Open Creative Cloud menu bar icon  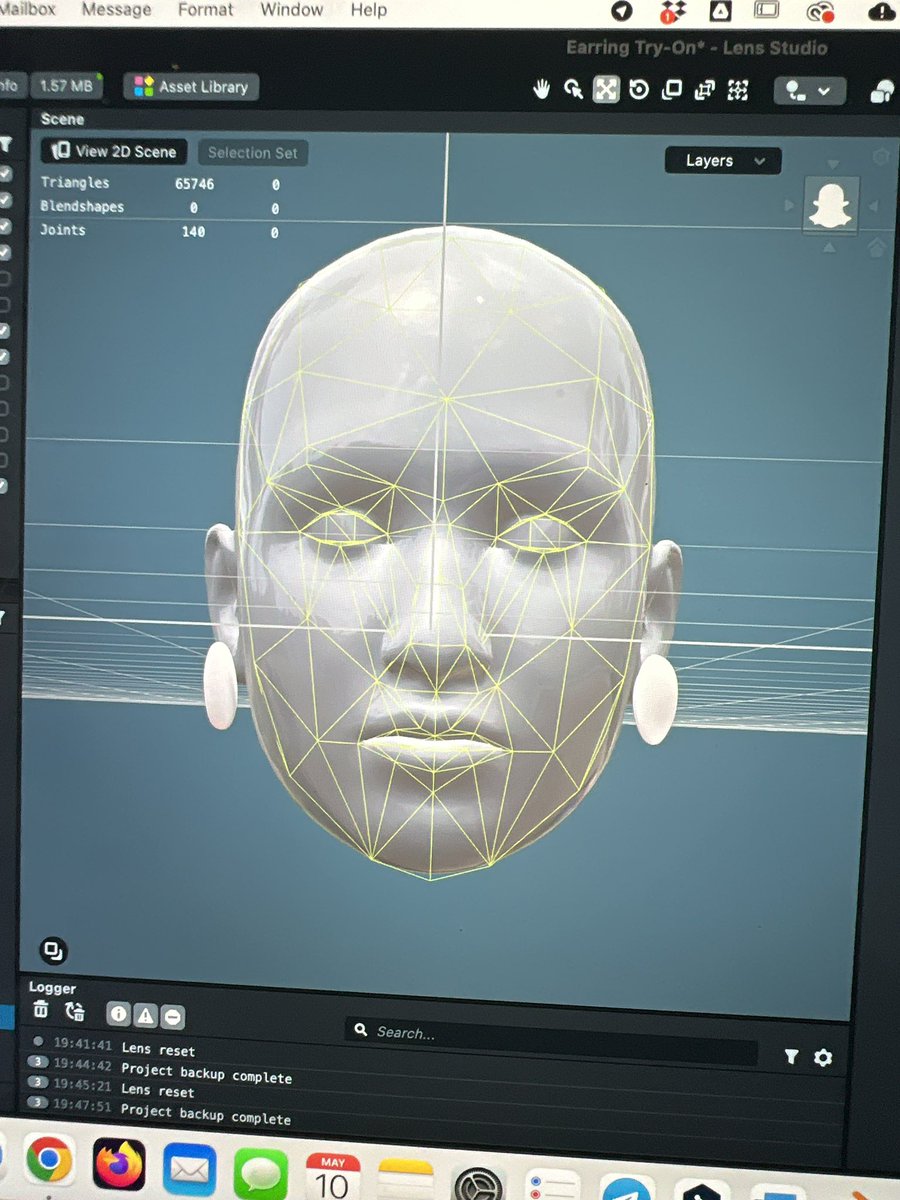point(822,12)
